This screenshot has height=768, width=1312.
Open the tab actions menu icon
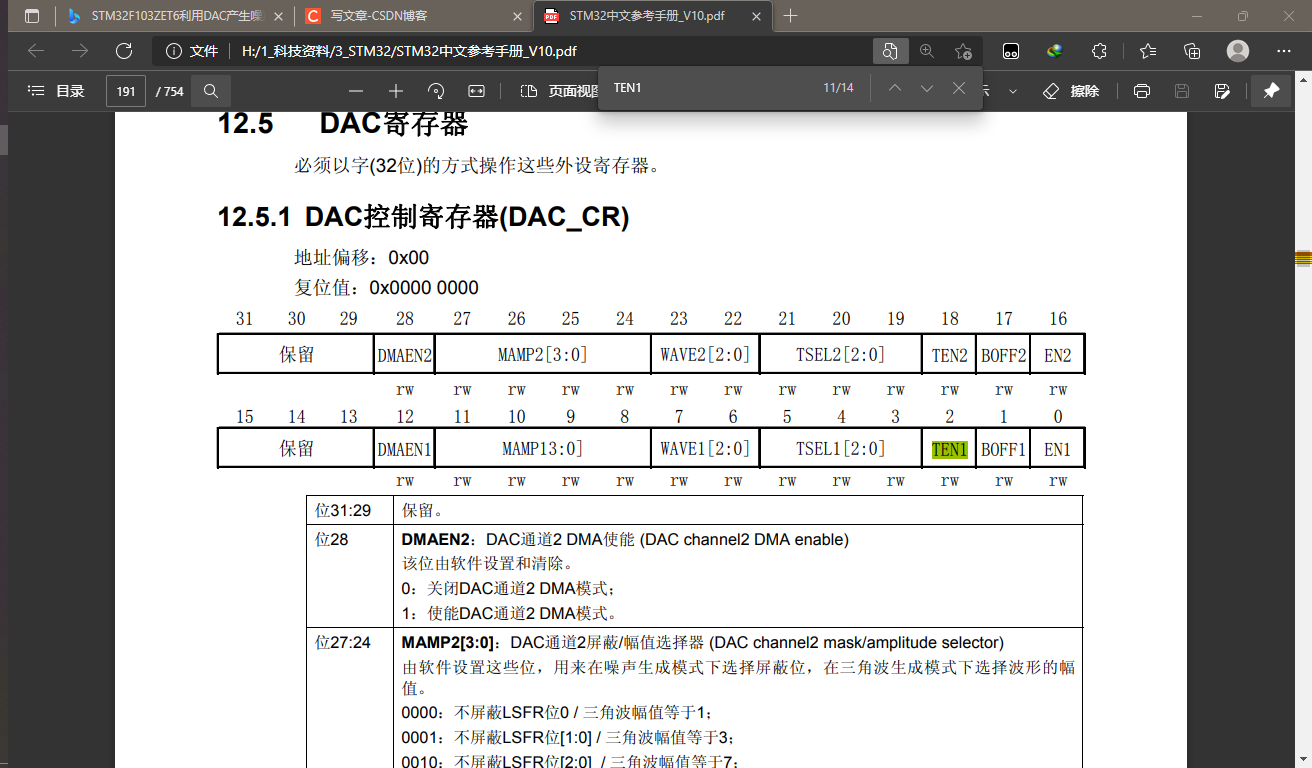pos(32,16)
